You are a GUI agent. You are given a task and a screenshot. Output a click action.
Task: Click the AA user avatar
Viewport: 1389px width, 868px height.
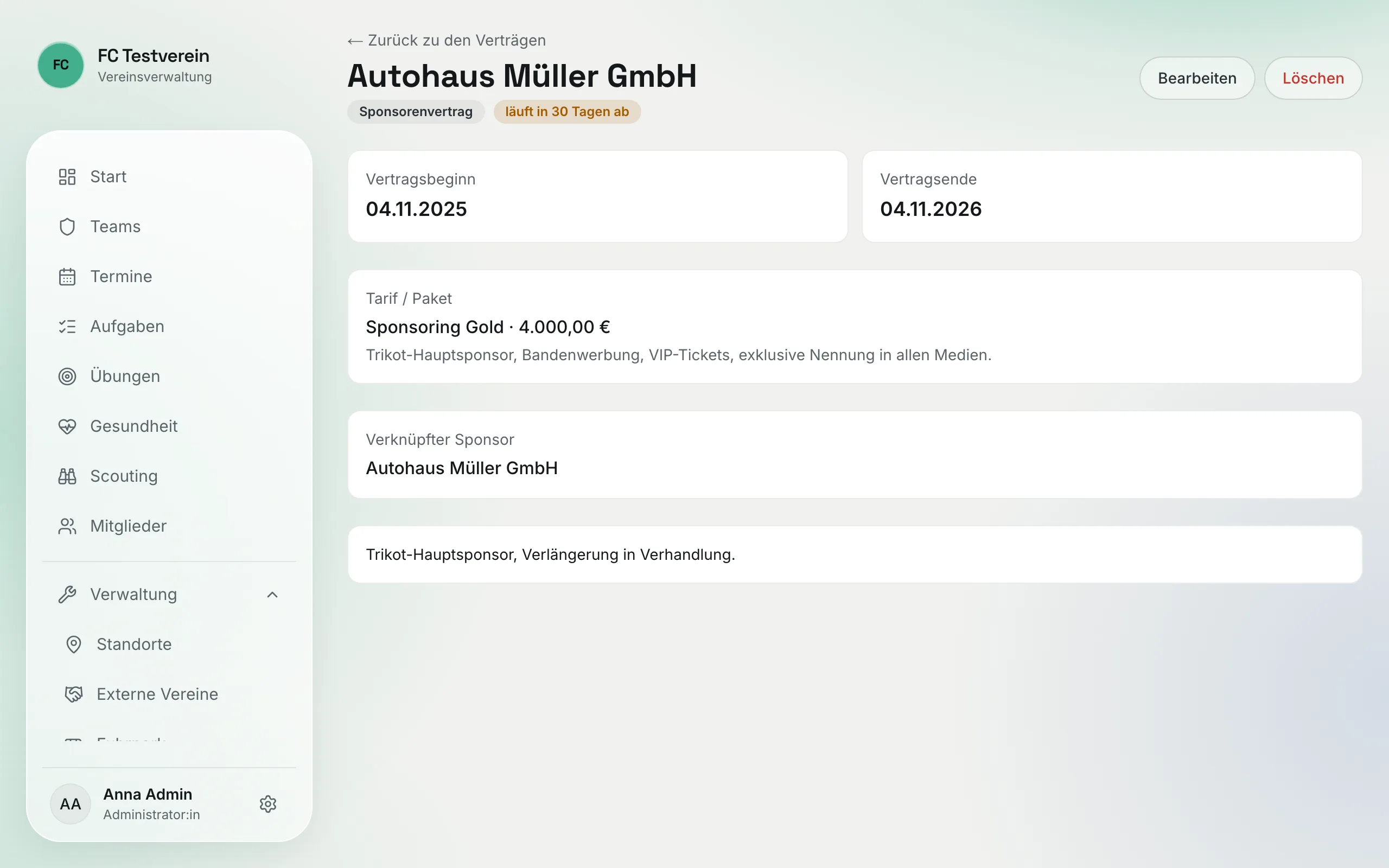(x=71, y=805)
